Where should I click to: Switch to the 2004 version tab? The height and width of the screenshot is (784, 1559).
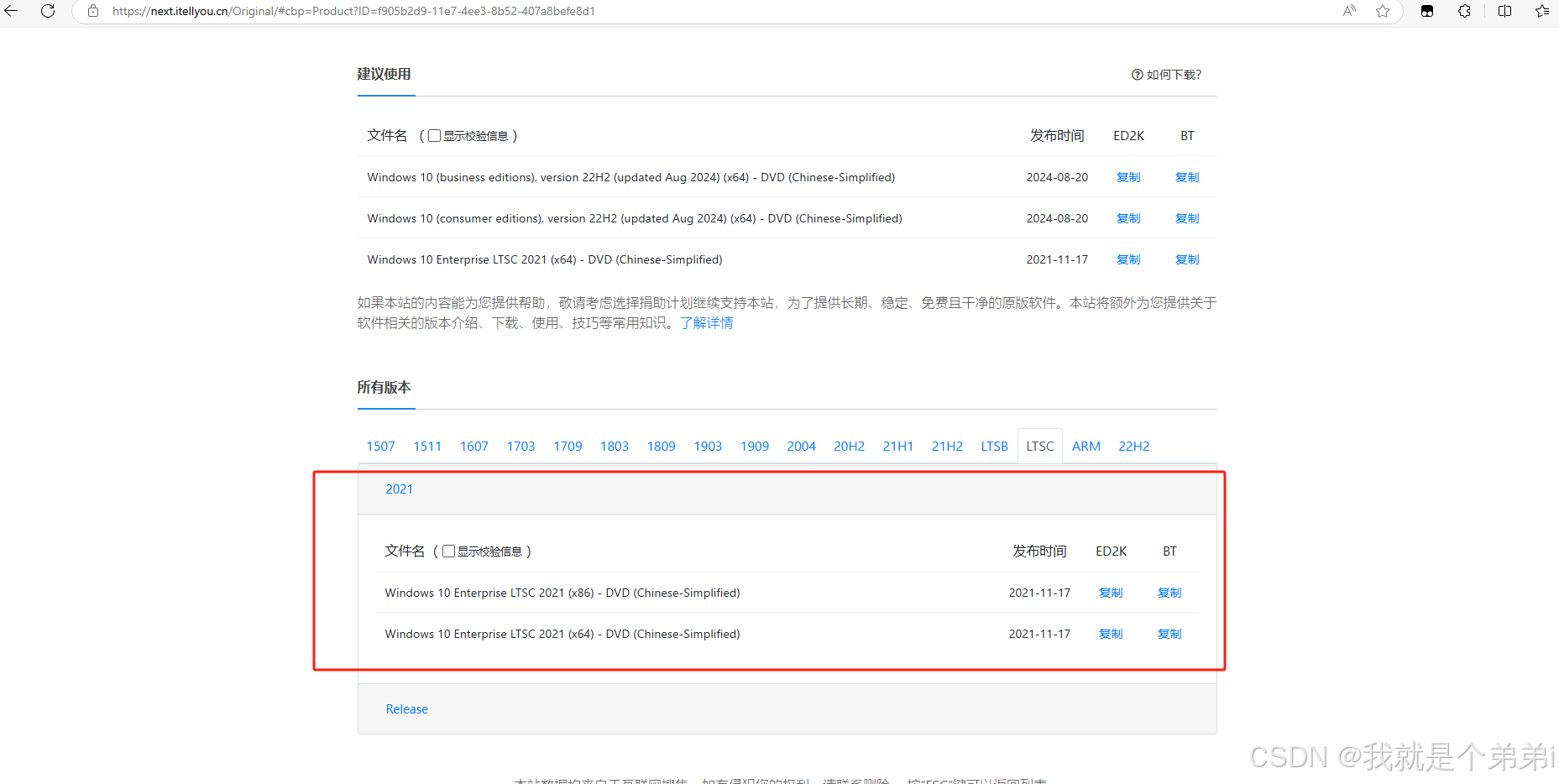coord(802,446)
